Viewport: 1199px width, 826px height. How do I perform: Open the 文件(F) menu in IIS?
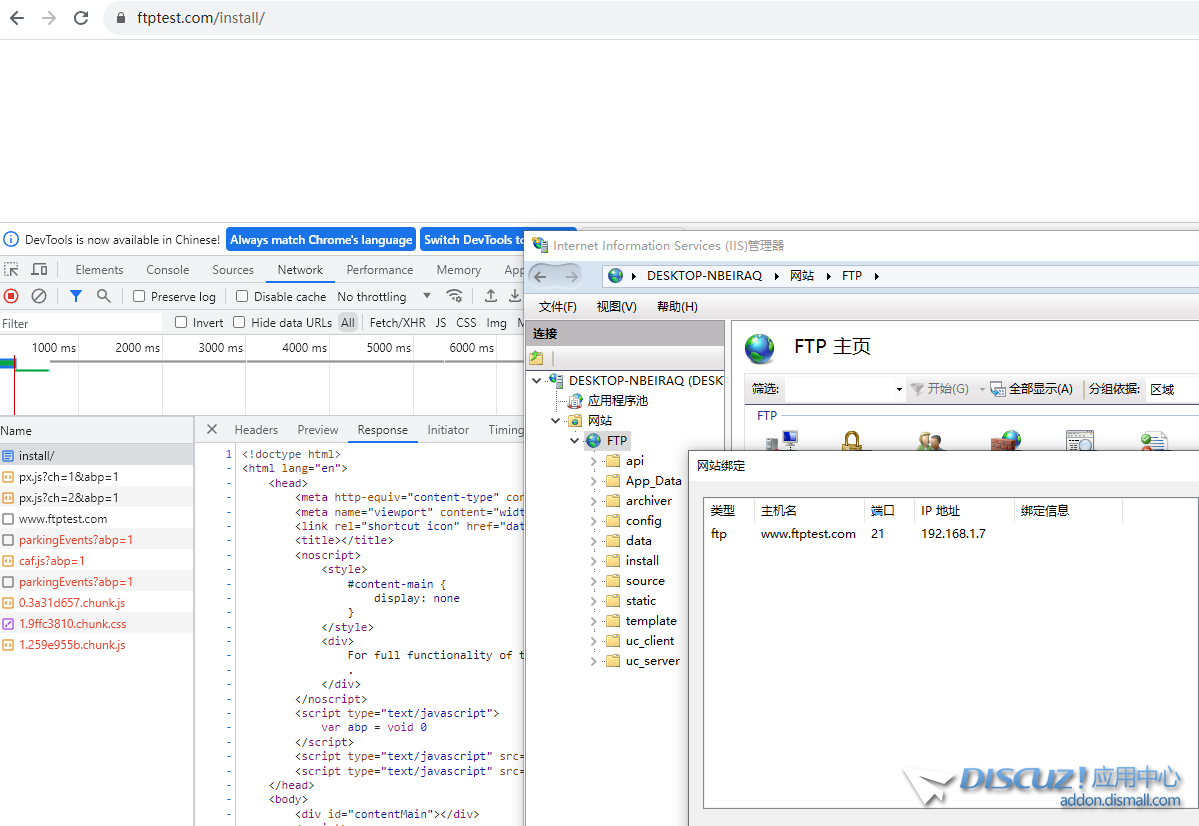pos(557,307)
